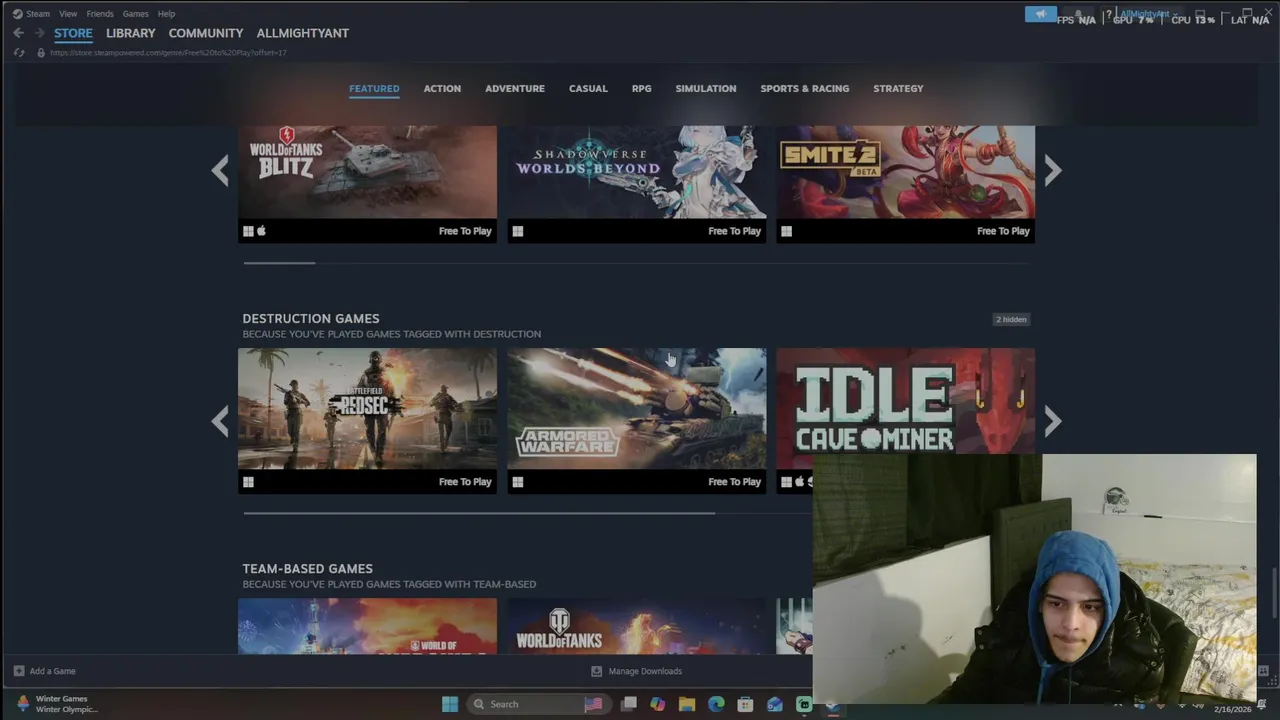Select the STRATEGY genre tab
Screen dimensions: 1280x720
coord(898,89)
